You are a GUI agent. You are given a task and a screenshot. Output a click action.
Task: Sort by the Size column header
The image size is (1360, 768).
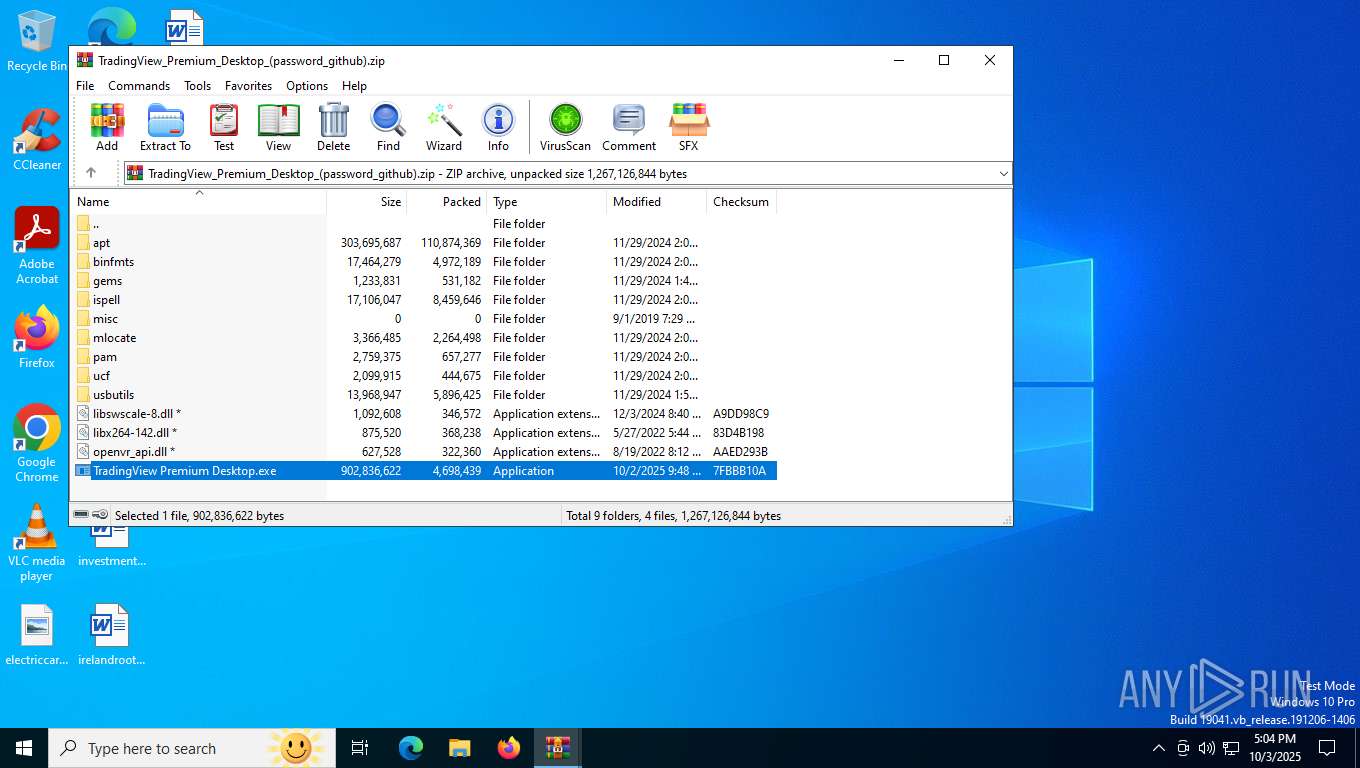pyautogui.click(x=366, y=202)
